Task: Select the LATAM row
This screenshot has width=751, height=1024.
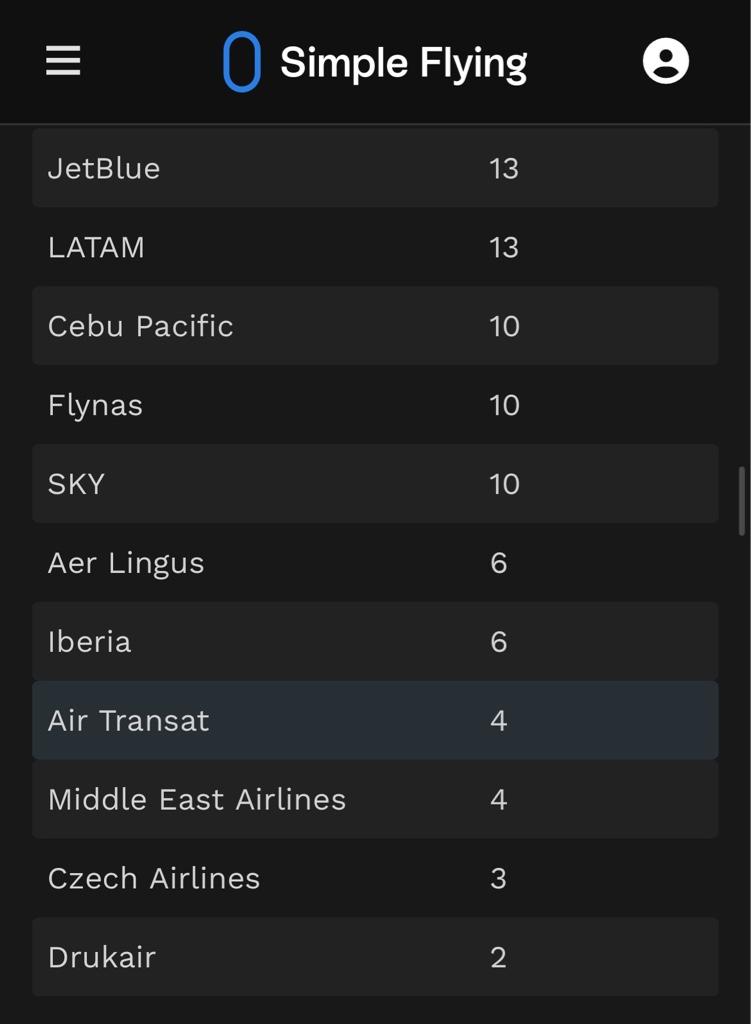Action: [x=376, y=247]
